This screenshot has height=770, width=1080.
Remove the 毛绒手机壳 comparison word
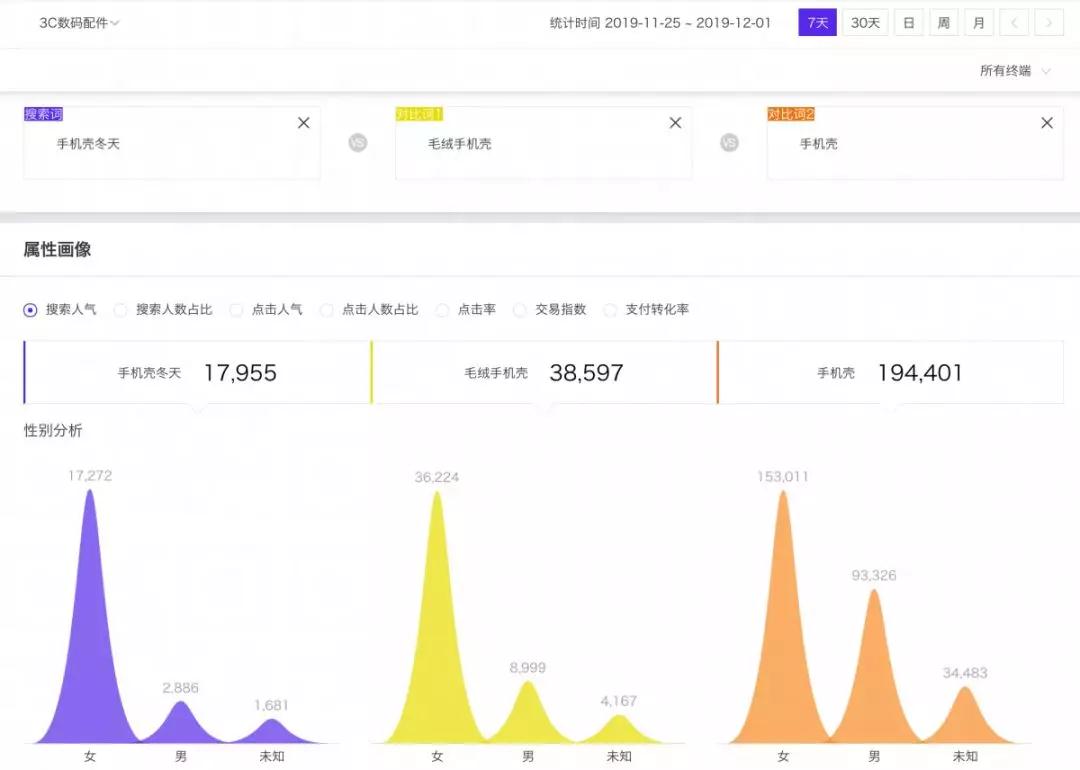[675, 123]
